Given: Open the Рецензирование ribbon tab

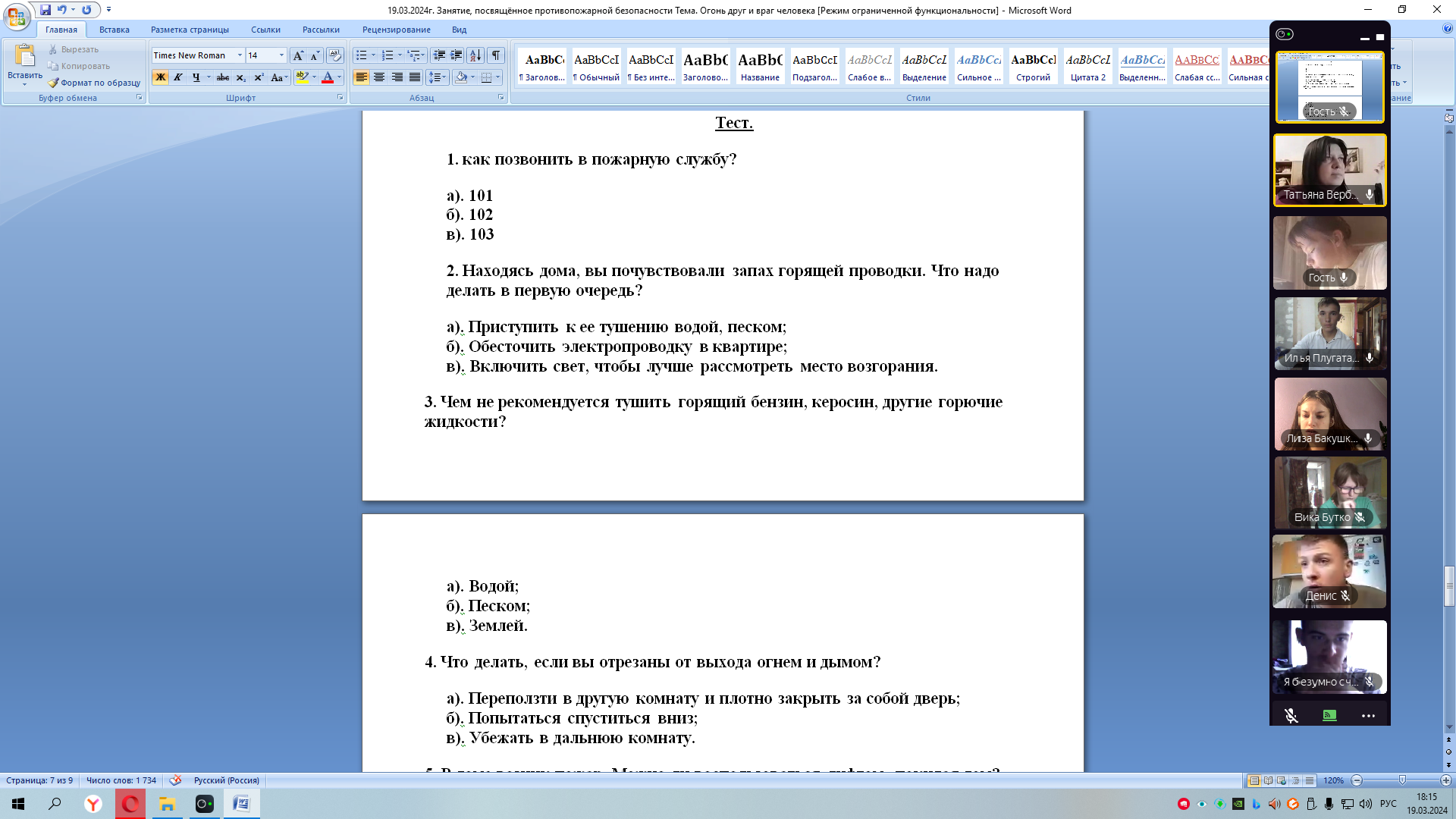Looking at the screenshot, I should (x=396, y=30).
